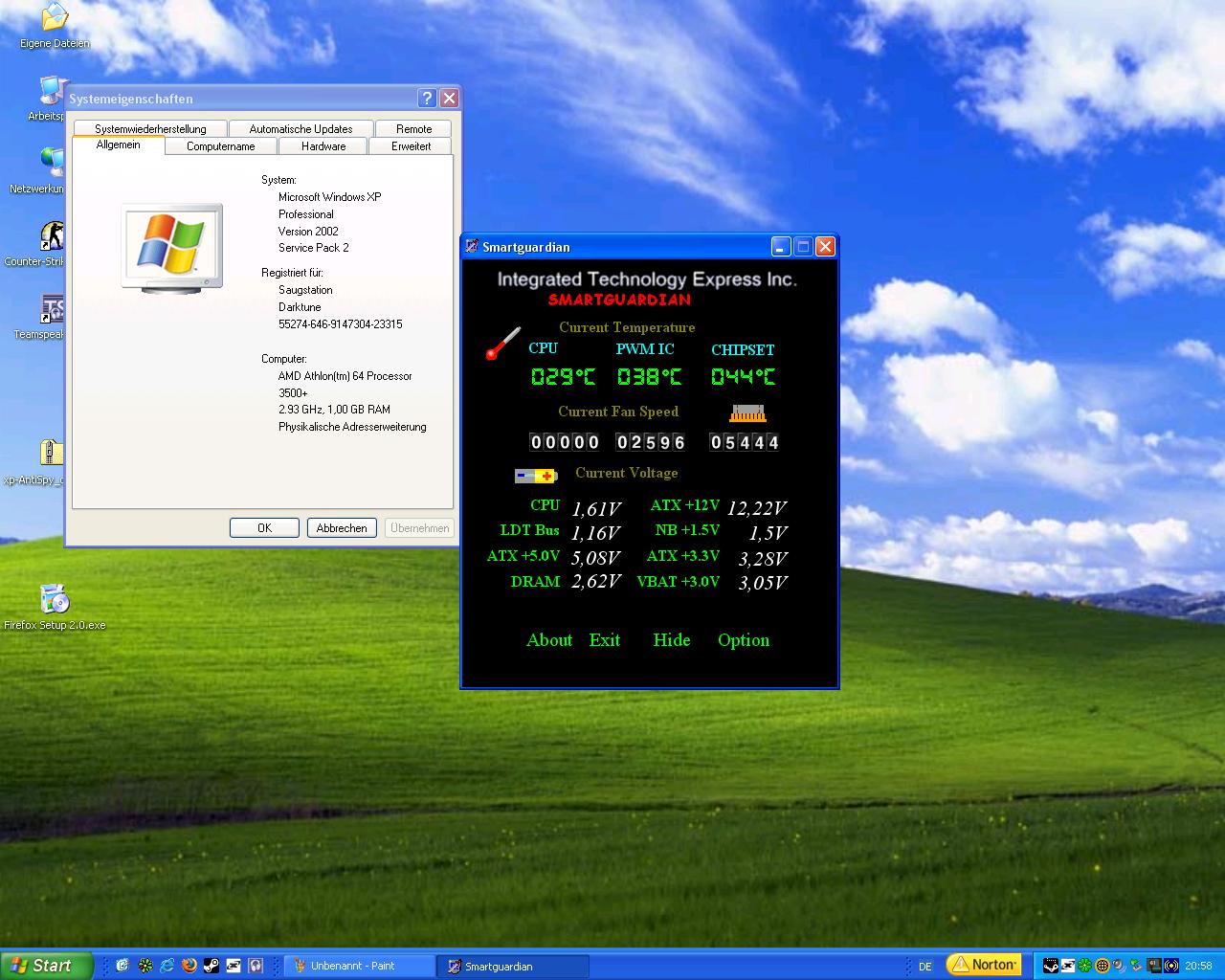This screenshot has height=980, width=1225.
Task: Launch Firefox from quick launch
Action: 189,966
